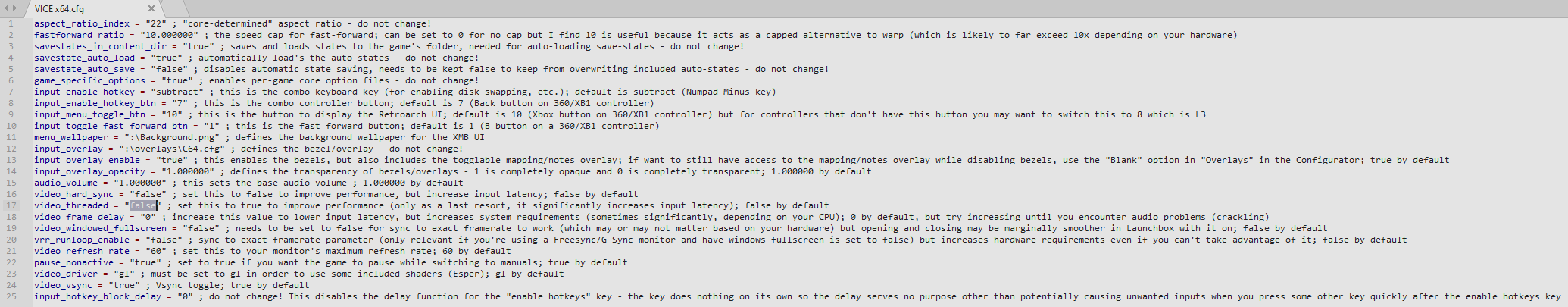
Task: Click line number 1 in the gutter
Action: point(11,23)
